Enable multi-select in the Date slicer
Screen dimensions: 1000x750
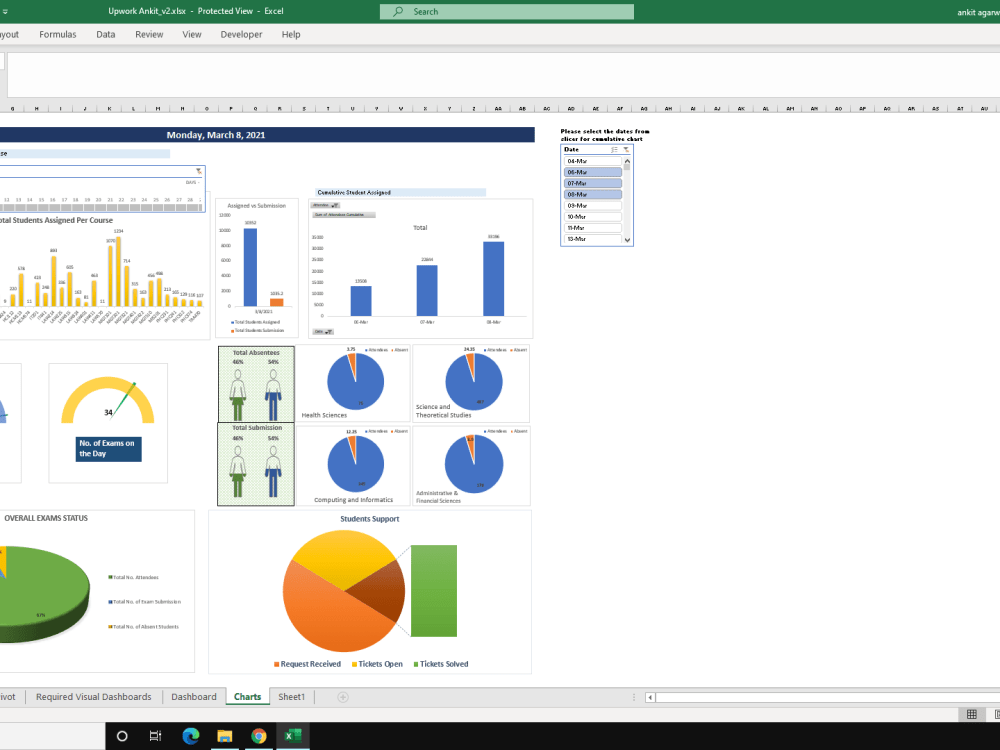614,149
